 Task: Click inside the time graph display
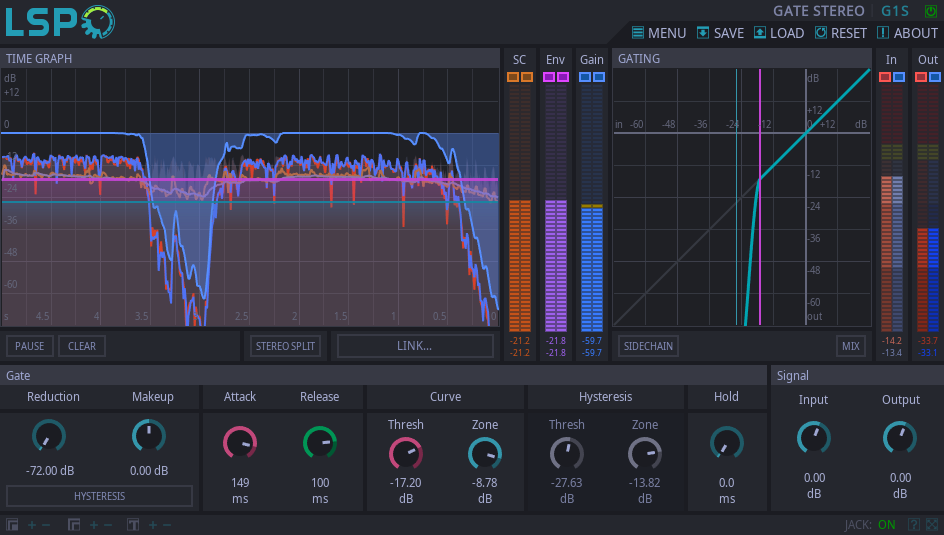250,197
